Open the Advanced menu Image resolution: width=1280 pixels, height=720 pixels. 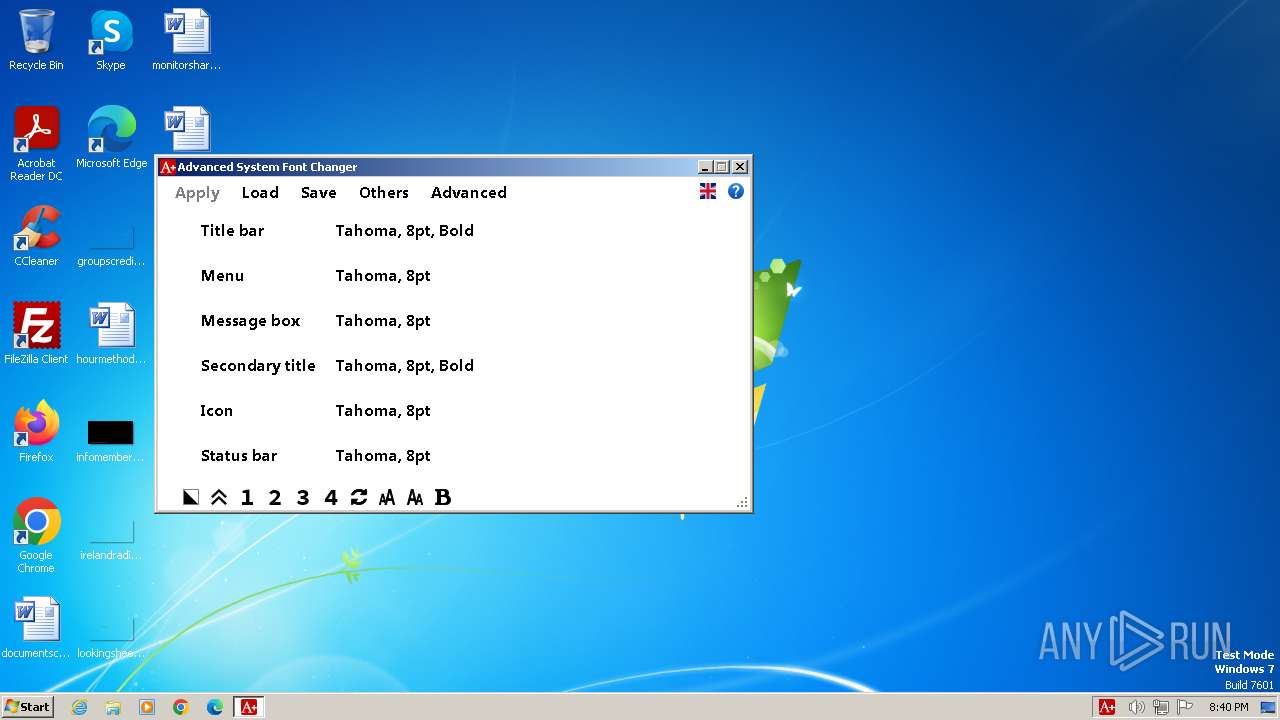[469, 193]
